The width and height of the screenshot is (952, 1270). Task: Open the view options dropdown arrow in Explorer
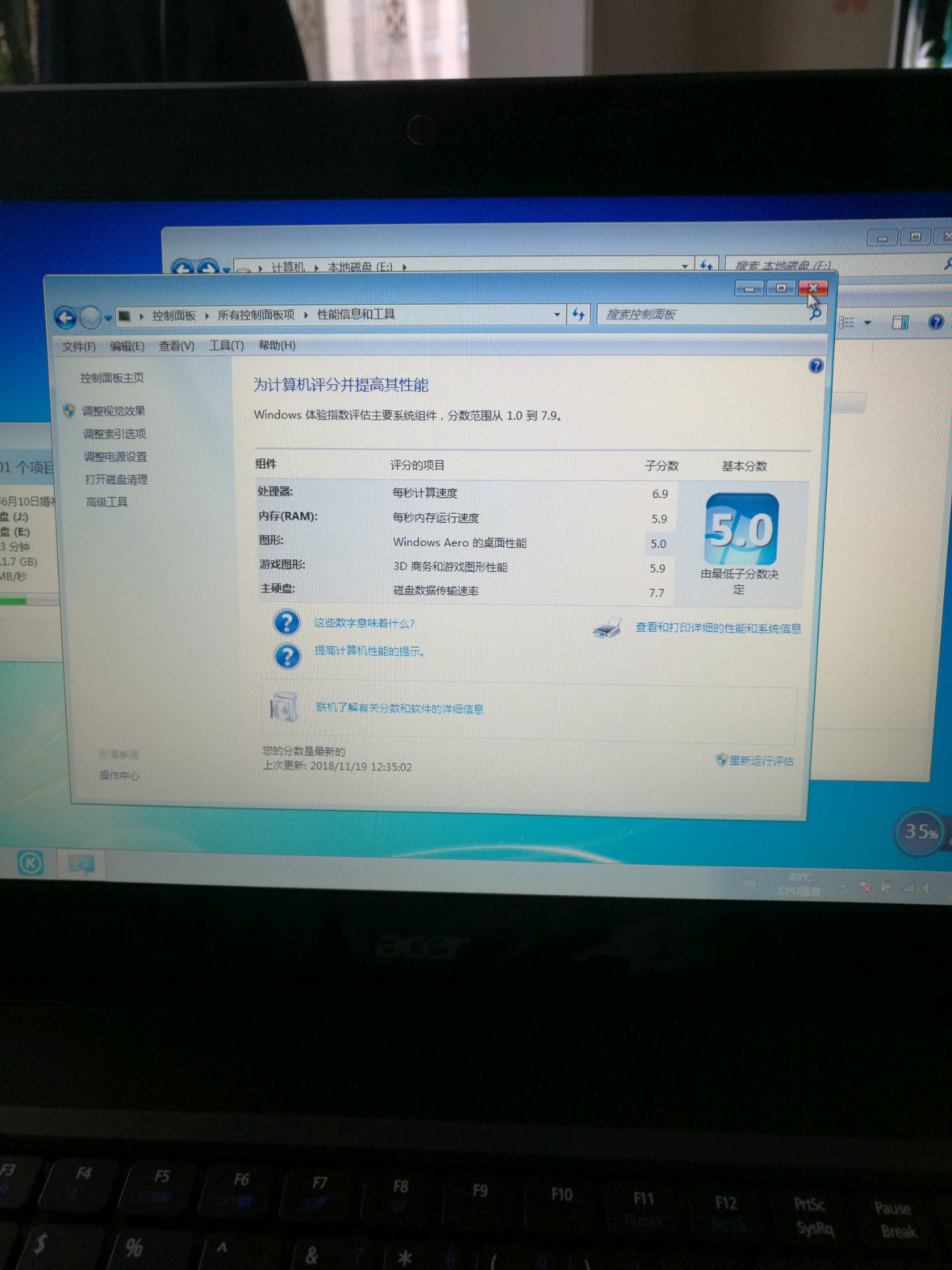point(868,323)
